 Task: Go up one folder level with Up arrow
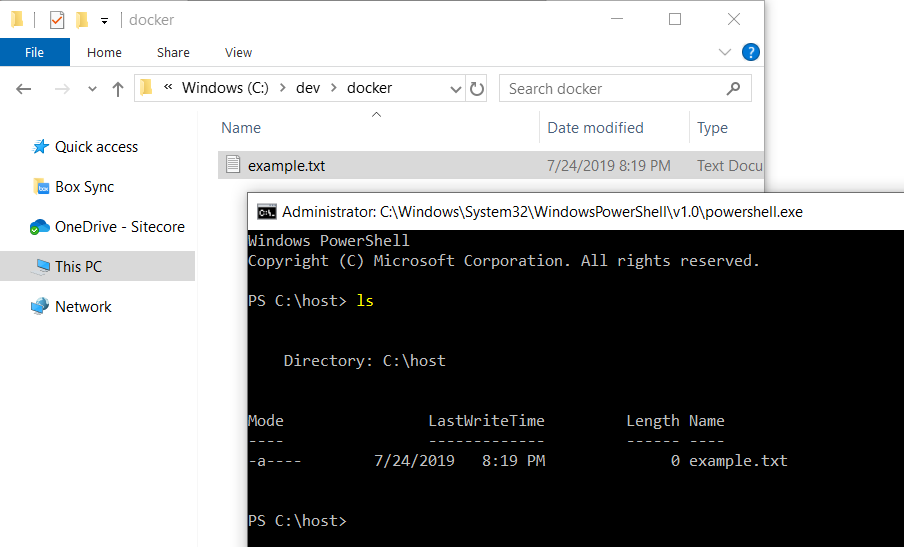pyautogui.click(x=118, y=89)
